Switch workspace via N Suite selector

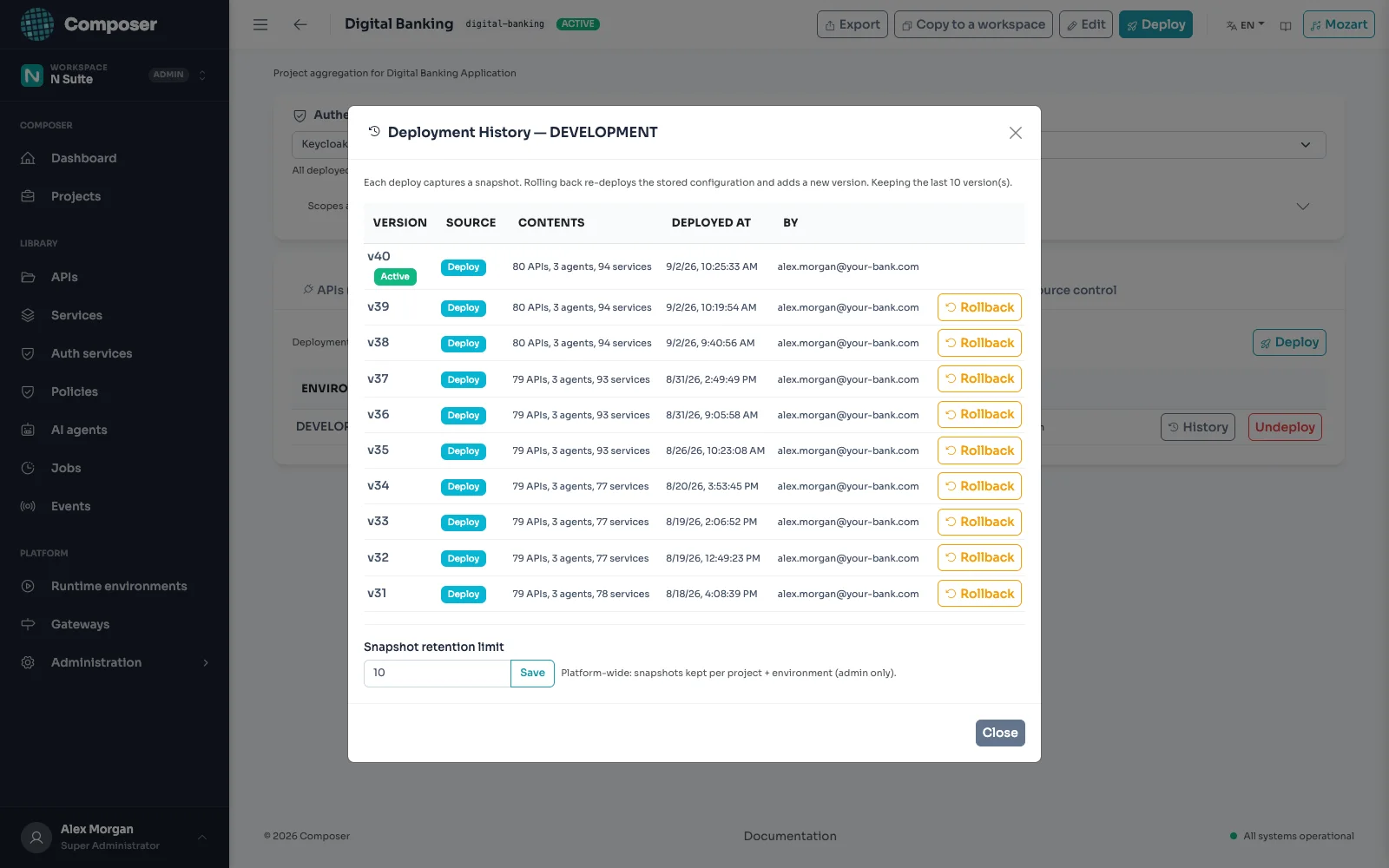pos(115,75)
